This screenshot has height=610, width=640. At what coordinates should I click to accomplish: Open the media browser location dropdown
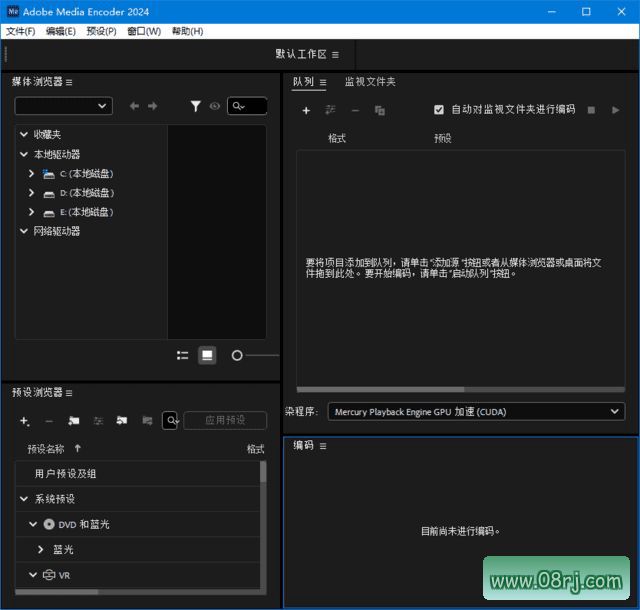click(64, 106)
